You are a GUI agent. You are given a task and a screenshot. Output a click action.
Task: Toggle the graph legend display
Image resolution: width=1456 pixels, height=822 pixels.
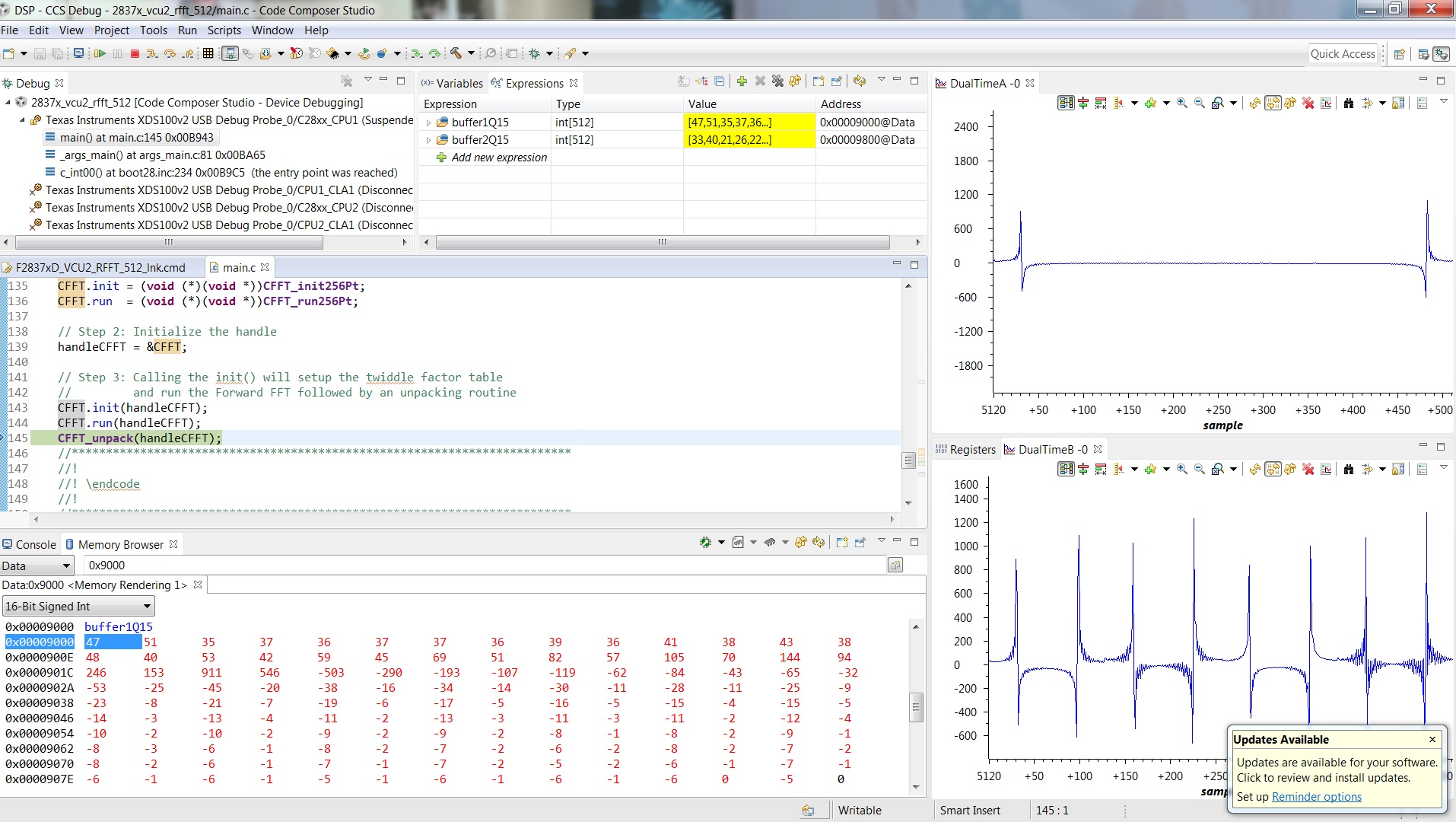coord(1422,102)
